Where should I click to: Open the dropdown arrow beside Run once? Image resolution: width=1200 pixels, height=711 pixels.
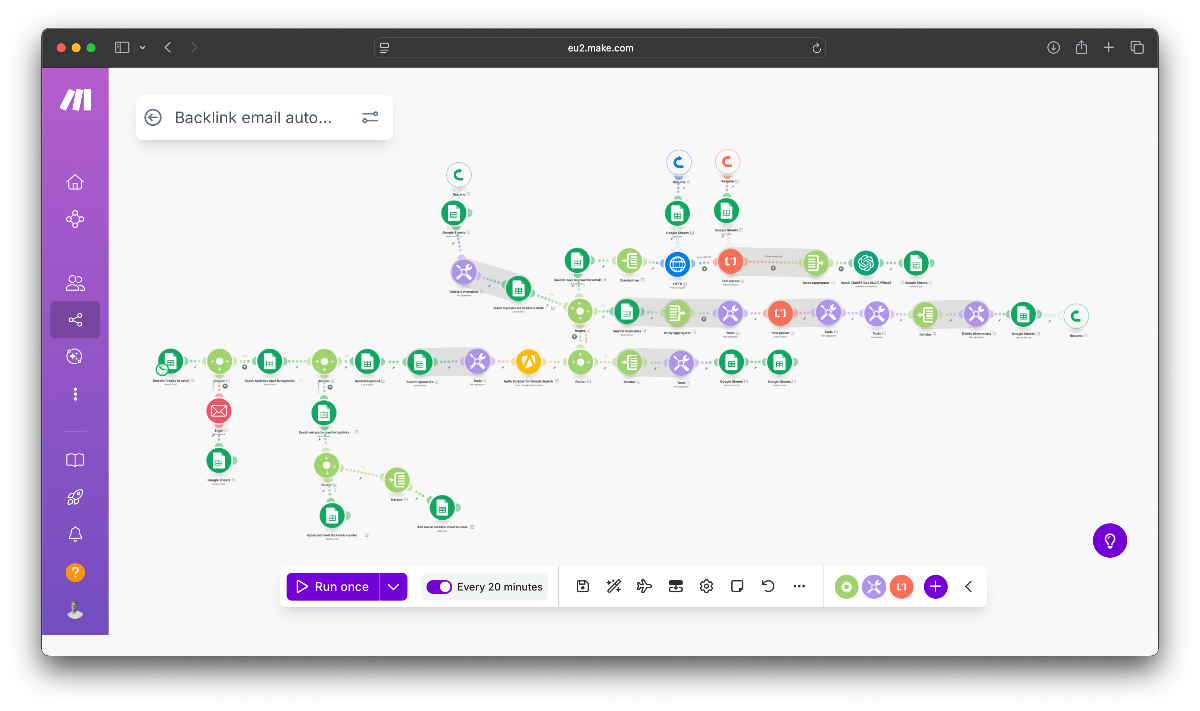[x=395, y=587]
